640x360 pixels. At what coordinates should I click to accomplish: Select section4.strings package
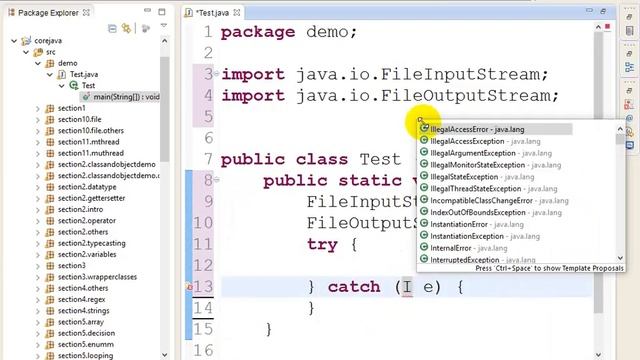tap(84, 311)
